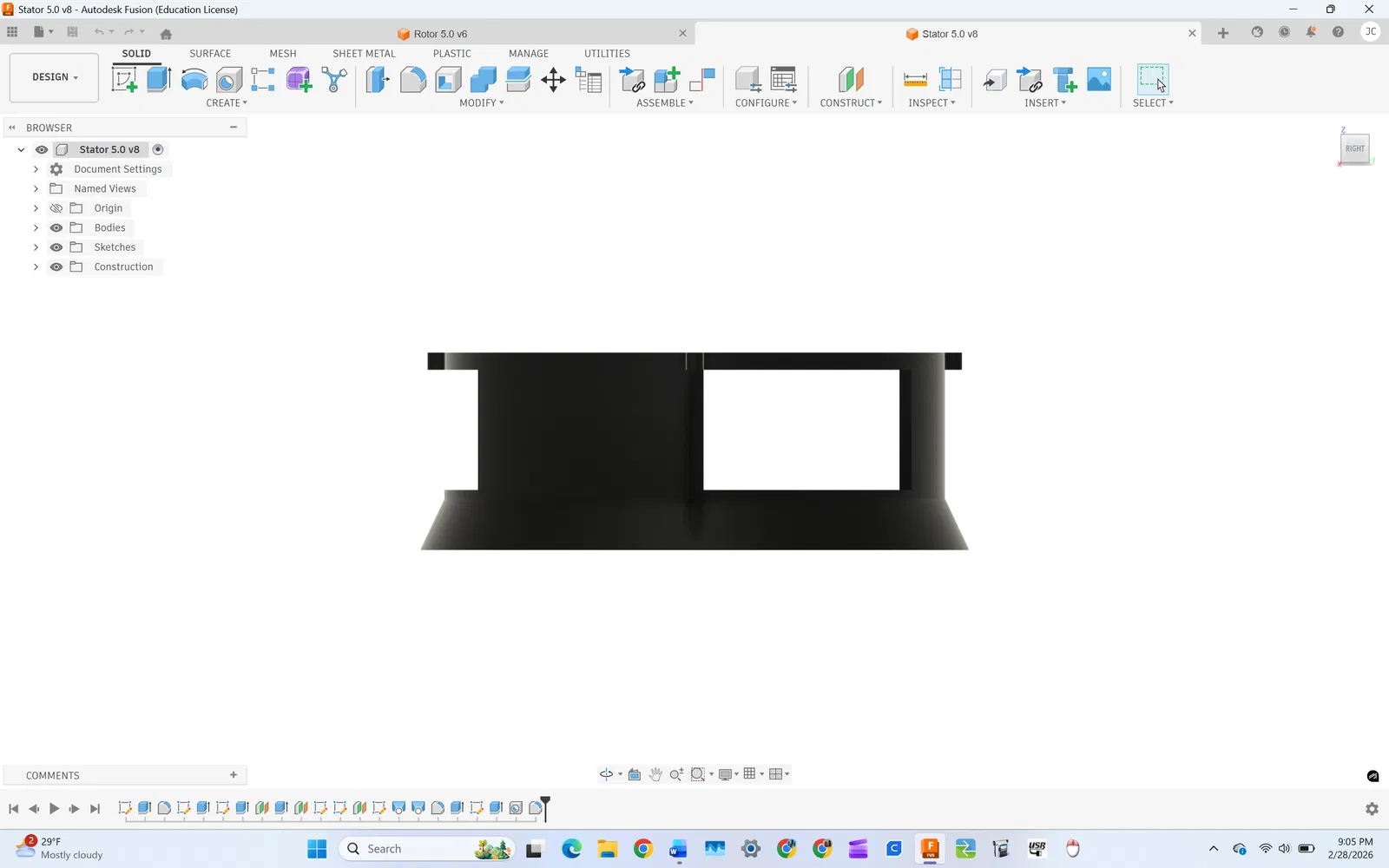Click the Look At icon
This screenshot has height=868, width=1389.
[635, 774]
